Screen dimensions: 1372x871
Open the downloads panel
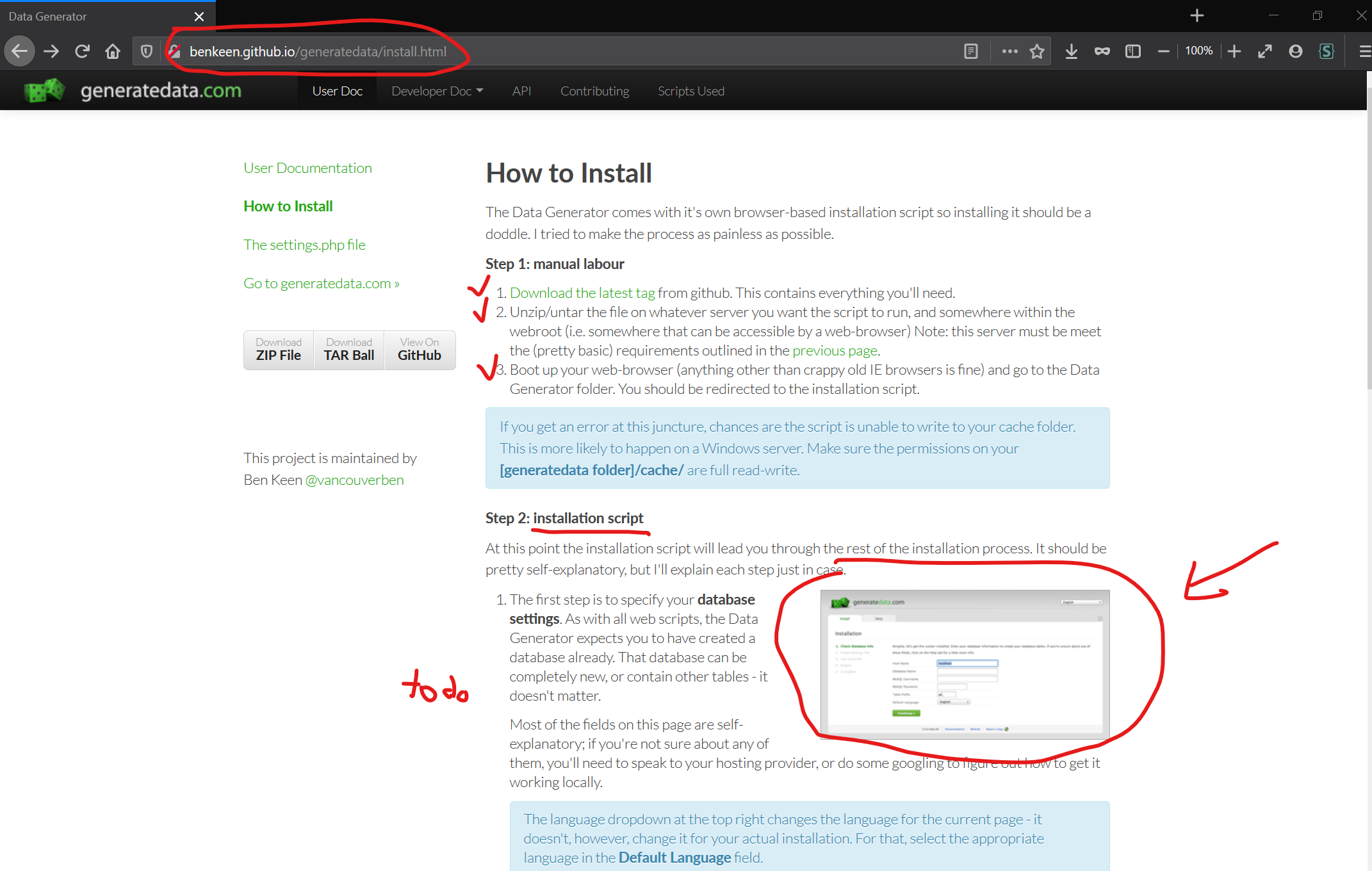1071,51
